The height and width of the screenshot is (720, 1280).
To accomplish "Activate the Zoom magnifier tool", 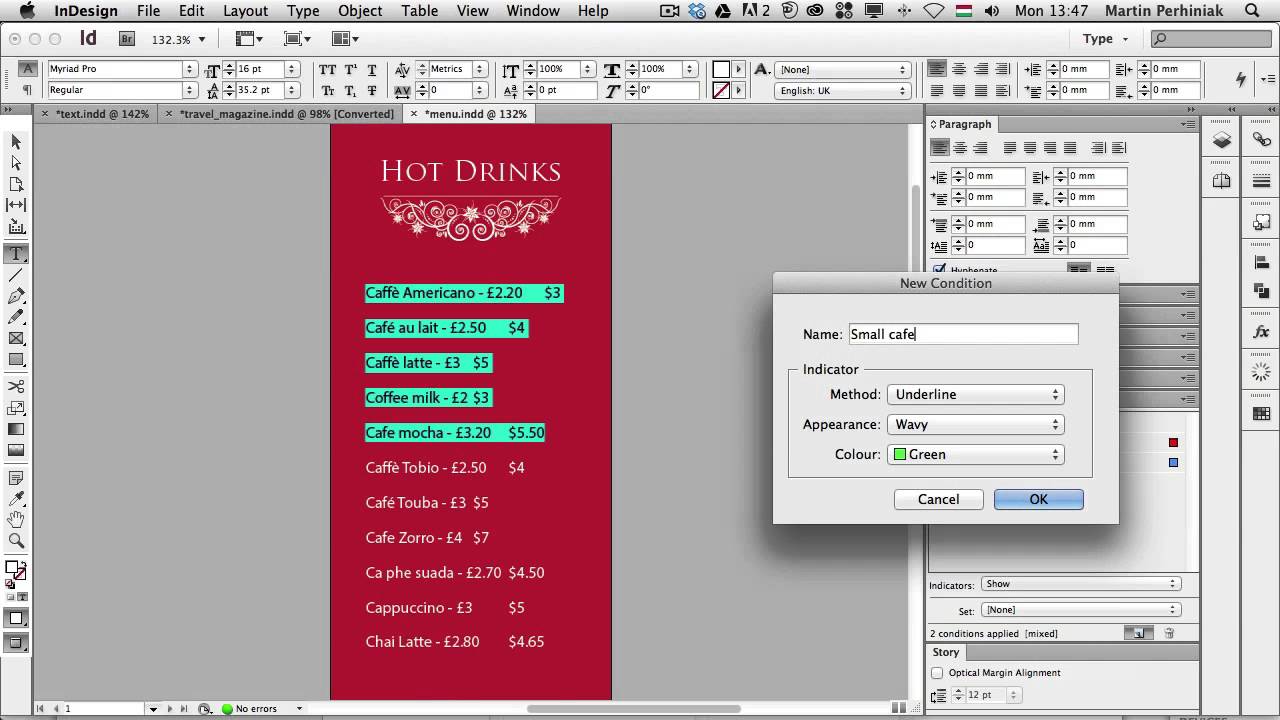I will [16, 541].
